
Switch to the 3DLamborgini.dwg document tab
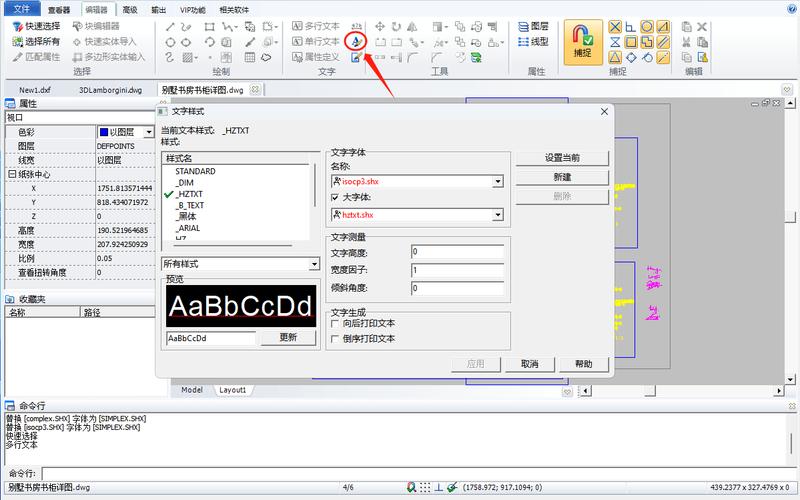pos(110,90)
